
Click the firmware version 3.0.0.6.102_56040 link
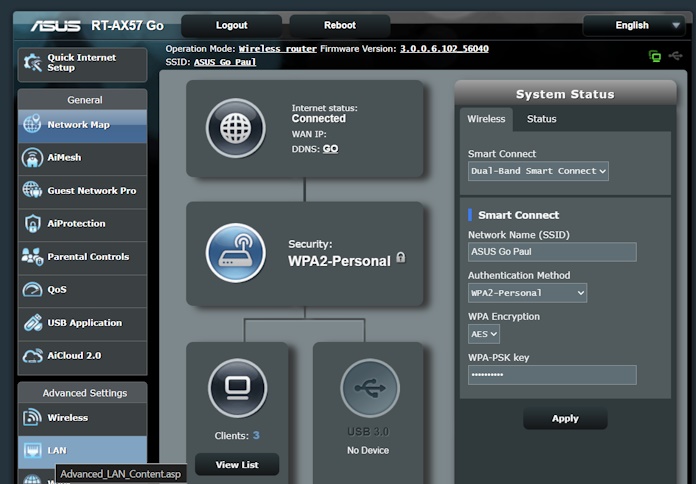[444, 49]
